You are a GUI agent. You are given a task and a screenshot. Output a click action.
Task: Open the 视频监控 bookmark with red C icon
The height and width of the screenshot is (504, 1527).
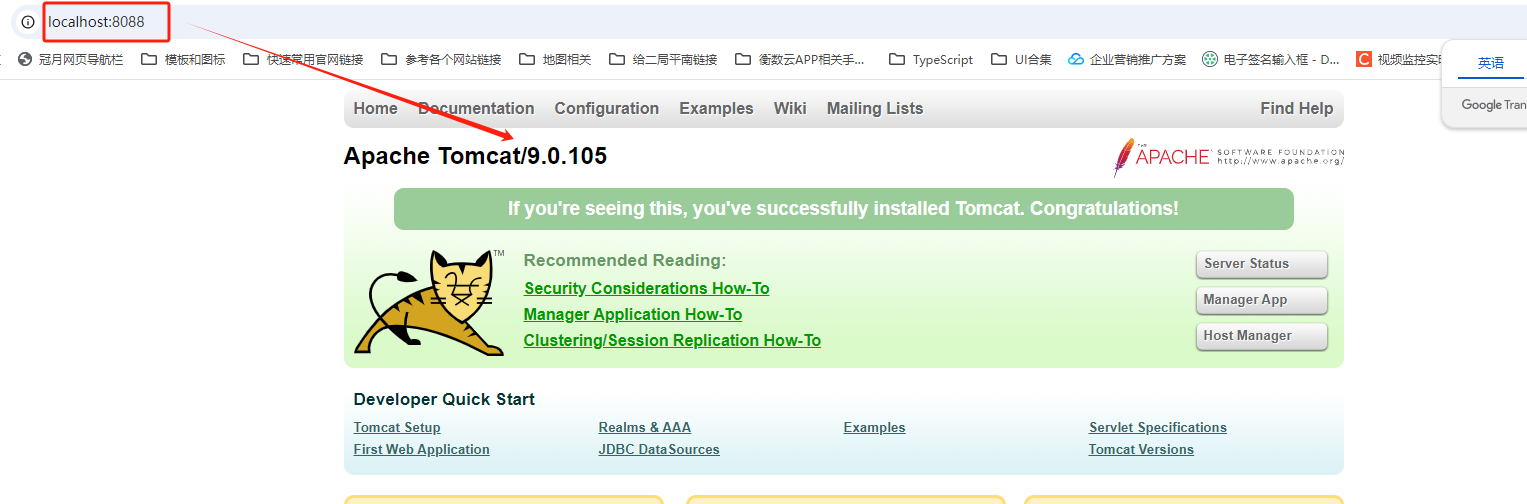[x=1398, y=60]
